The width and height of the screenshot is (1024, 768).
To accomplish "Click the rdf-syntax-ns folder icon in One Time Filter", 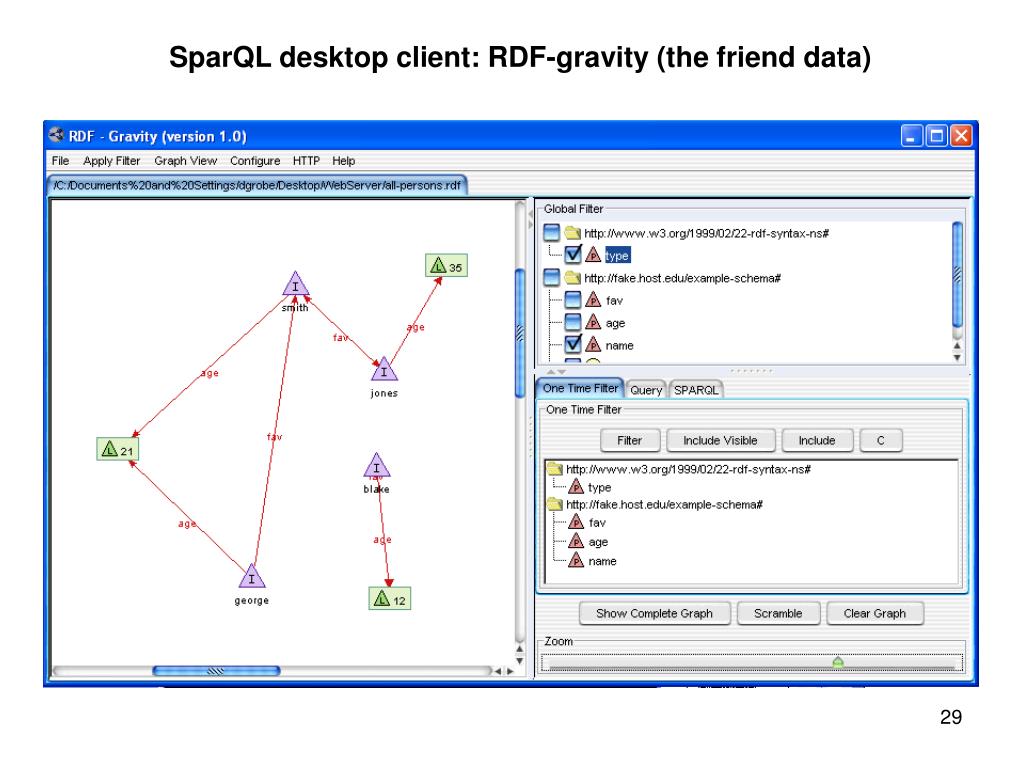I will (x=555, y=468).
